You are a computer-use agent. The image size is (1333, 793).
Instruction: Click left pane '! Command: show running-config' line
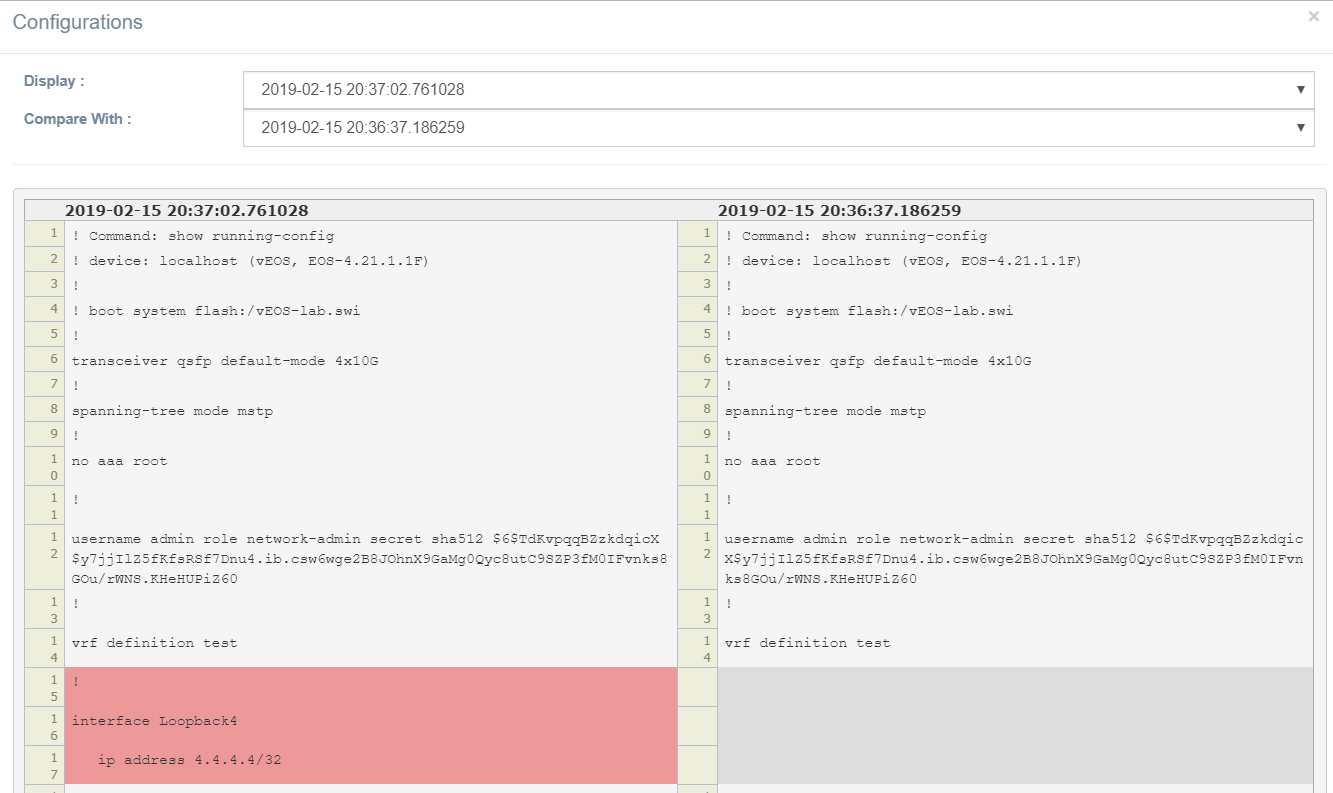[203, 236]
